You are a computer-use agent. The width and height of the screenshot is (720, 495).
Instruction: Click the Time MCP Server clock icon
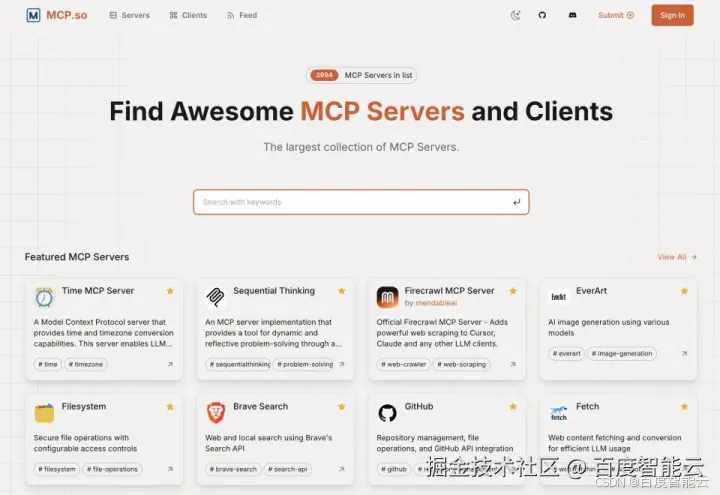[44, 297]
